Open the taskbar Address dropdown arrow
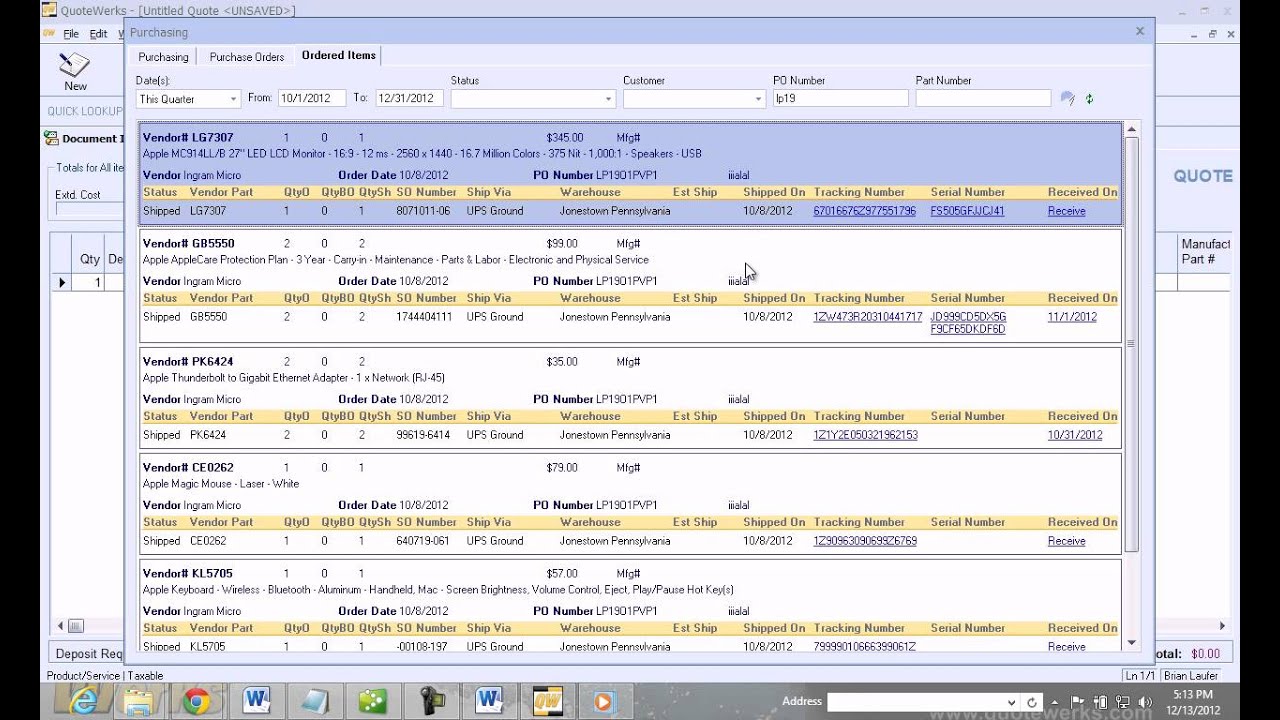Screen dimensions: 1280x720 pos(1012,702)
